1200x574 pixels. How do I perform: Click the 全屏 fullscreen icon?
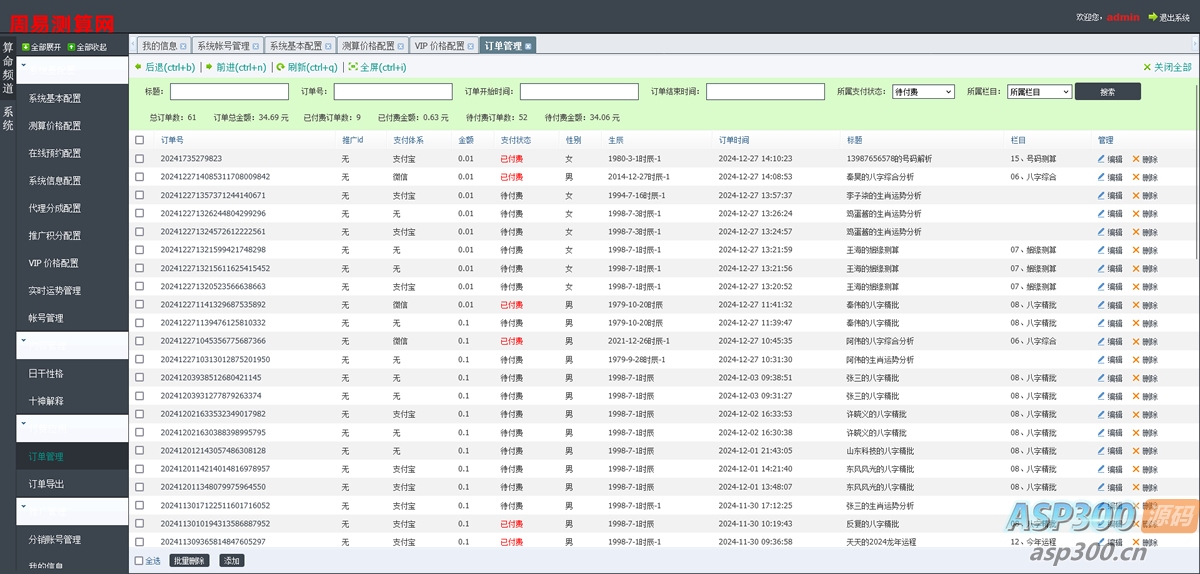tap(352, 67)
